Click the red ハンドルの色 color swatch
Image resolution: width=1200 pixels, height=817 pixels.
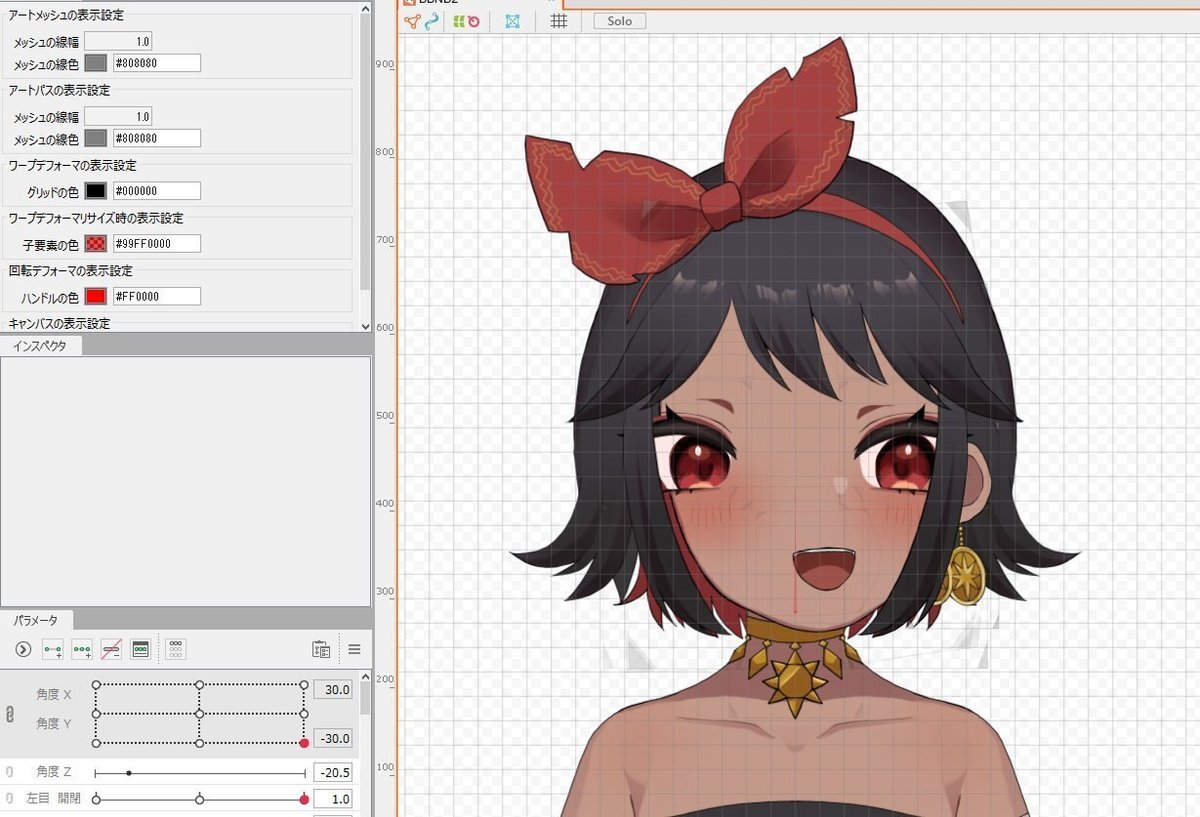[96, 297]
